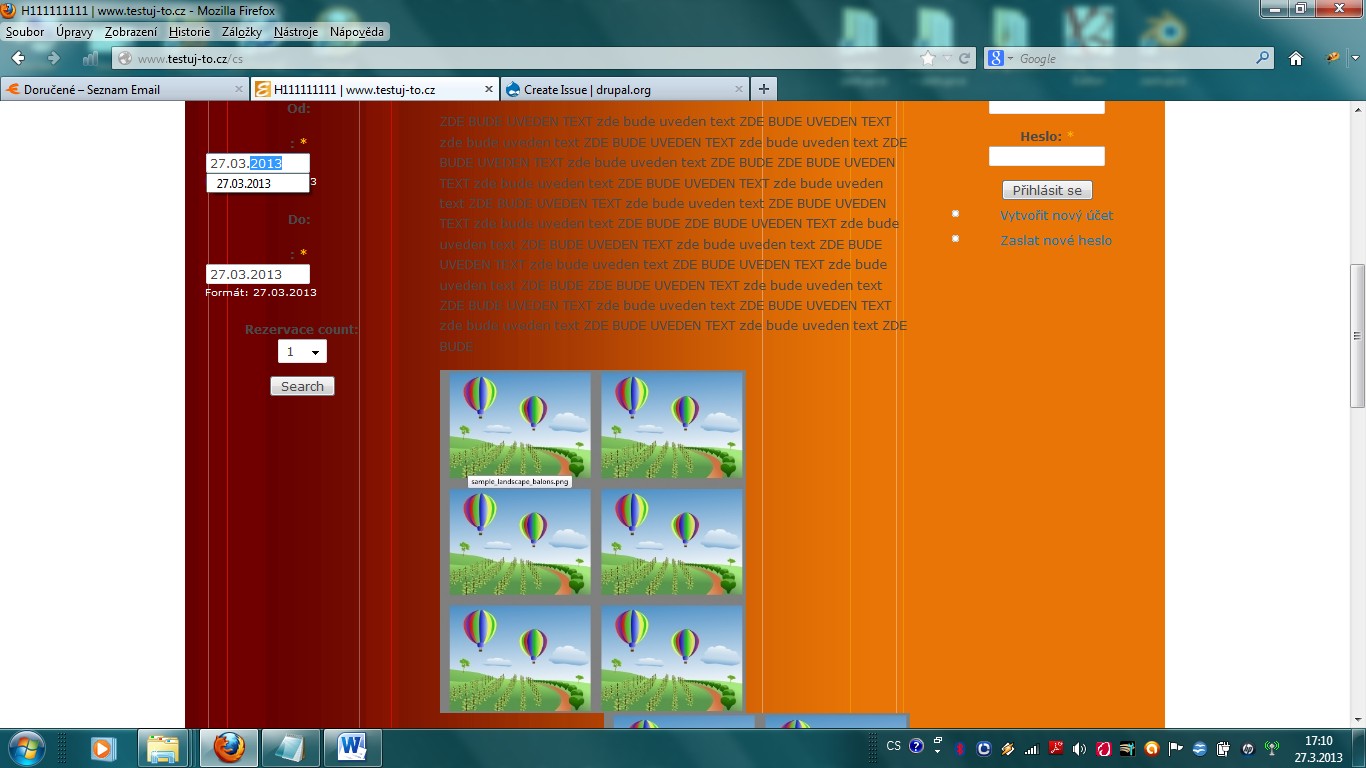Select the 27.03.2013 autocomplete suggestion

click(258, 183)
